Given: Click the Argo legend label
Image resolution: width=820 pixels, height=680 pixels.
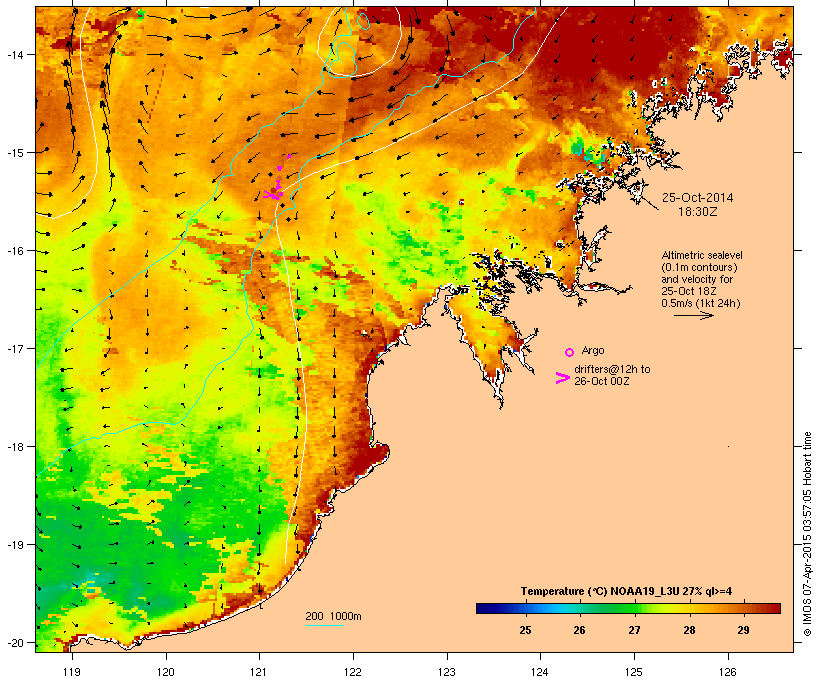Looking at the screenshot, I should coord(593,350).
